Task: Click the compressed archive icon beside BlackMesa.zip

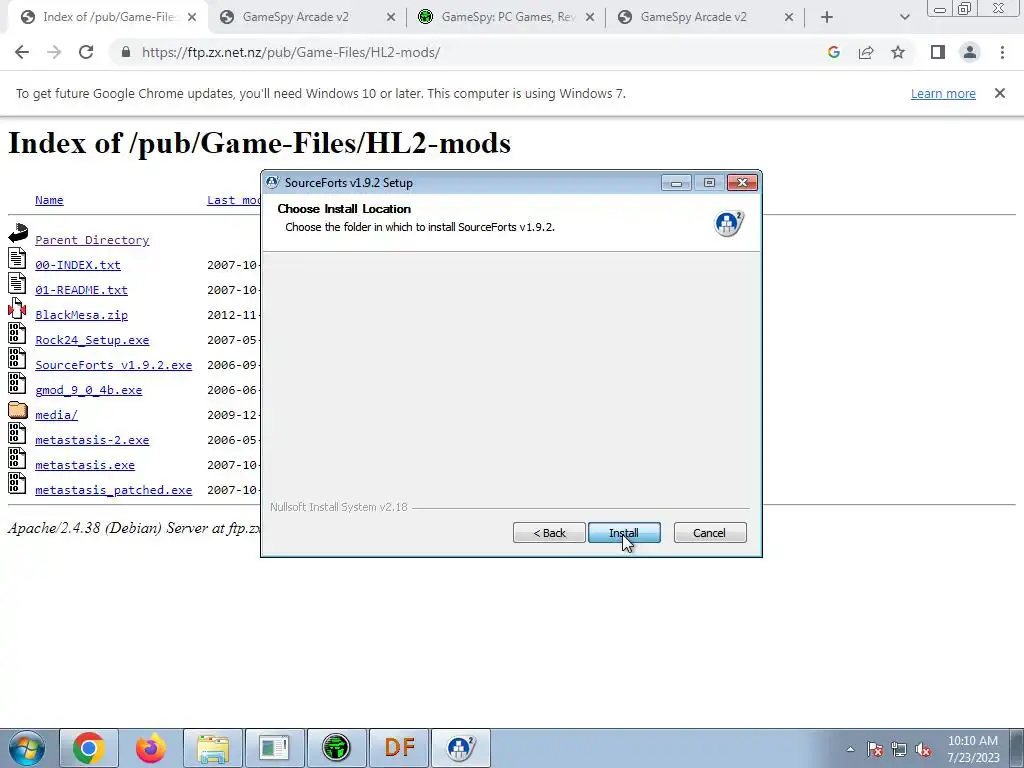Action: pos(17,308)
